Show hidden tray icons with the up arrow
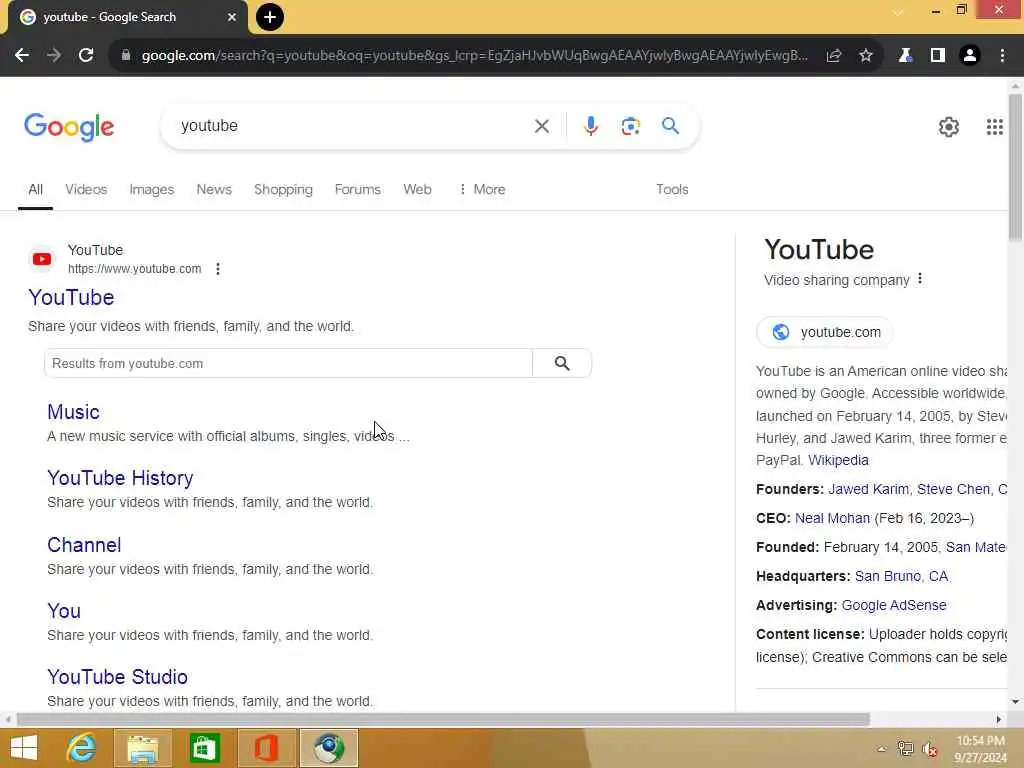The height and width of the screenshot is (768, 1024). point(882,748)
